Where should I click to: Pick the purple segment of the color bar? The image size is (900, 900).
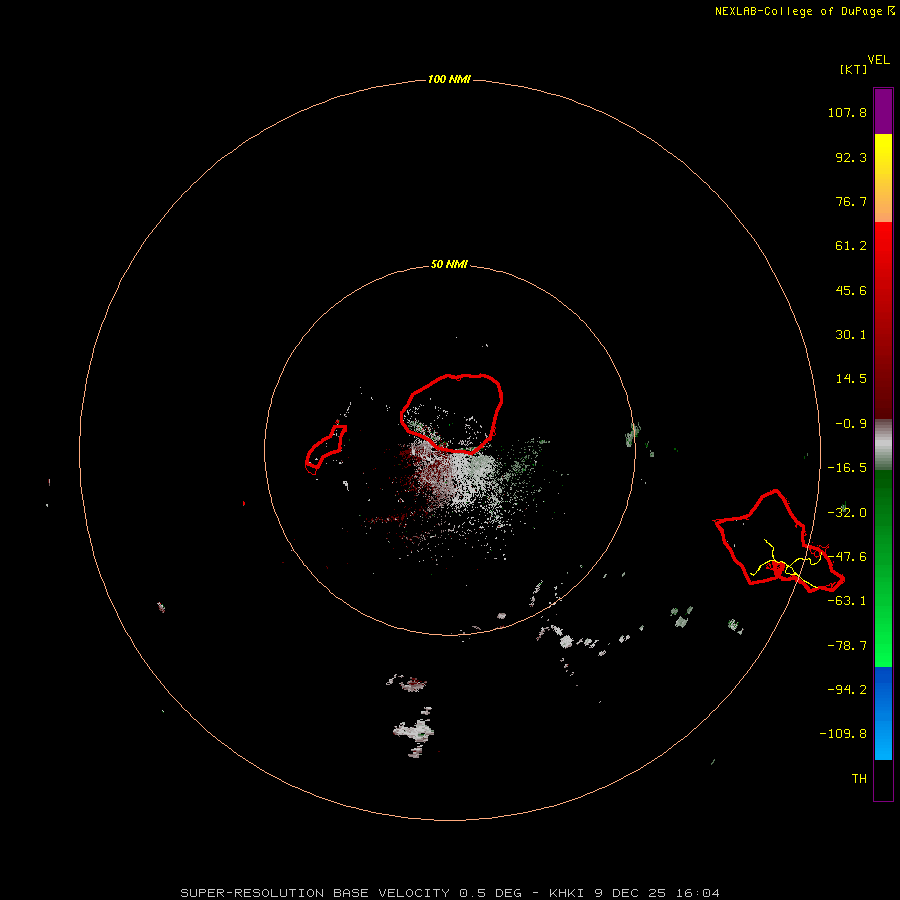point(883,111)
